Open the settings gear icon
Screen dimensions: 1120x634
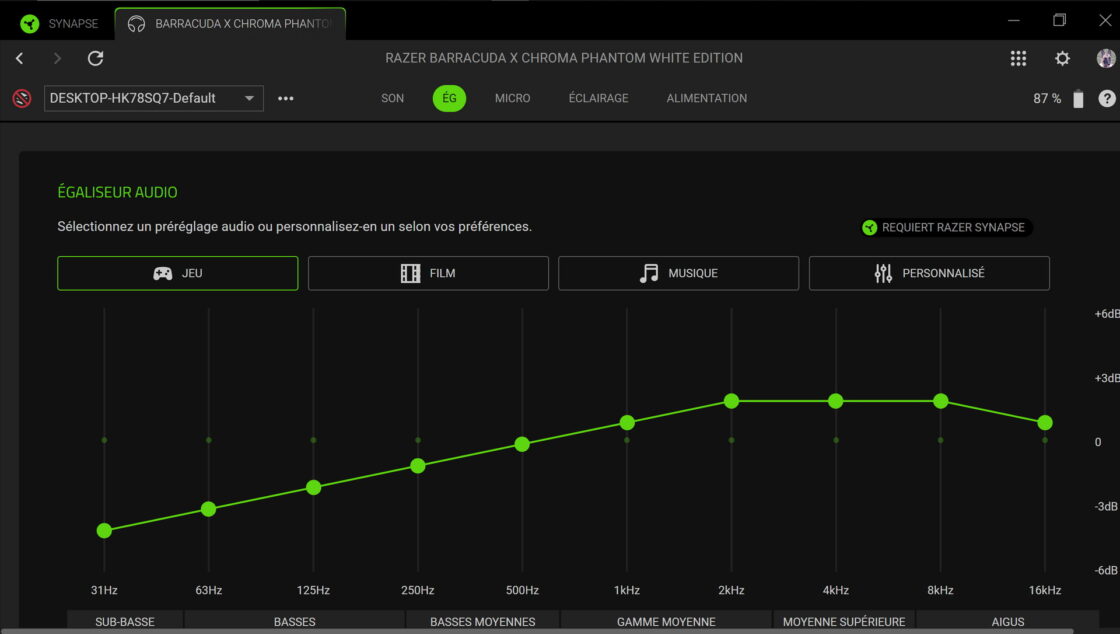pos(1062,58)
